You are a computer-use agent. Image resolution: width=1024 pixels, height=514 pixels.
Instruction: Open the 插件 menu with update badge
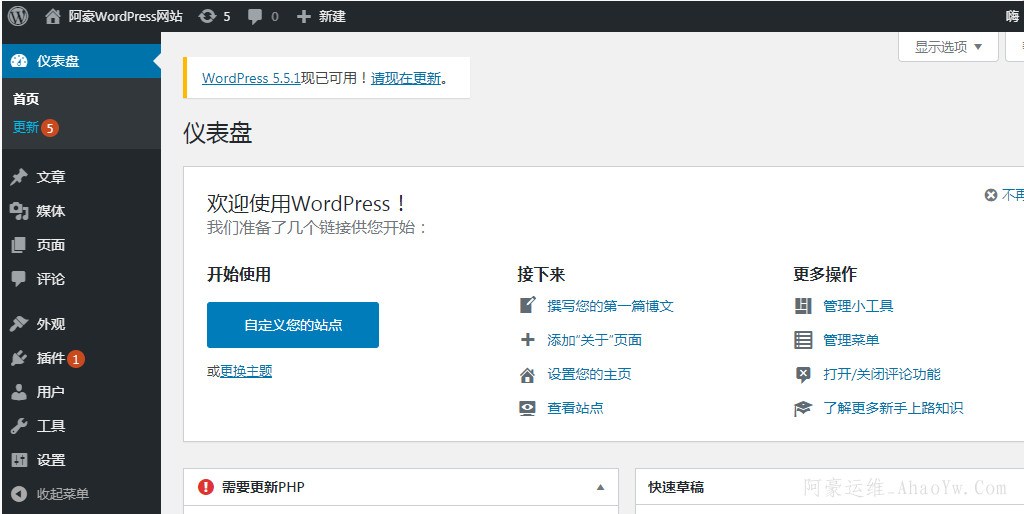pyautogui.click(x=50, y=358)
